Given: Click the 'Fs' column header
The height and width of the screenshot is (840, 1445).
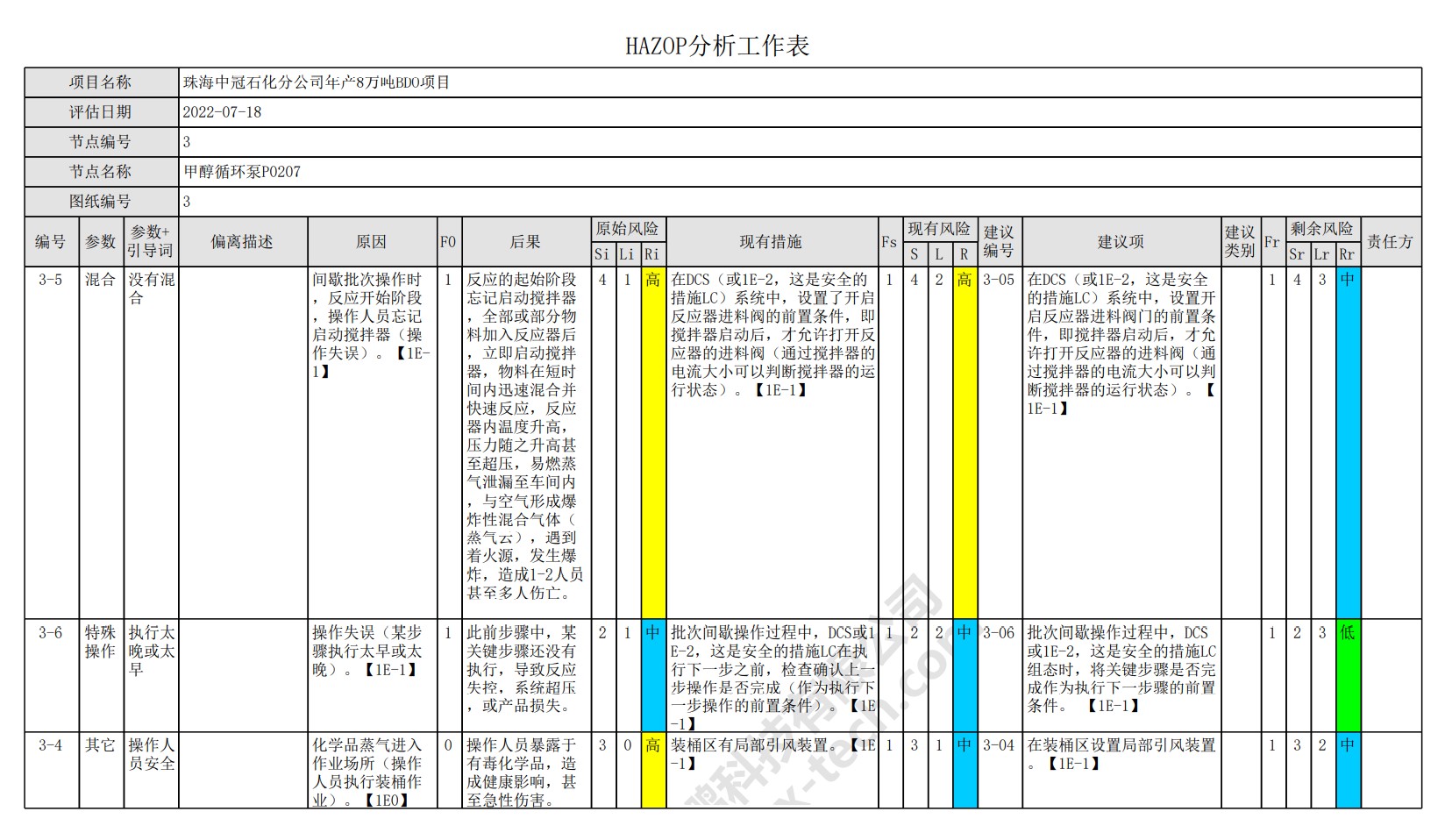Looking at the screenshot, I should pos(889,242).
